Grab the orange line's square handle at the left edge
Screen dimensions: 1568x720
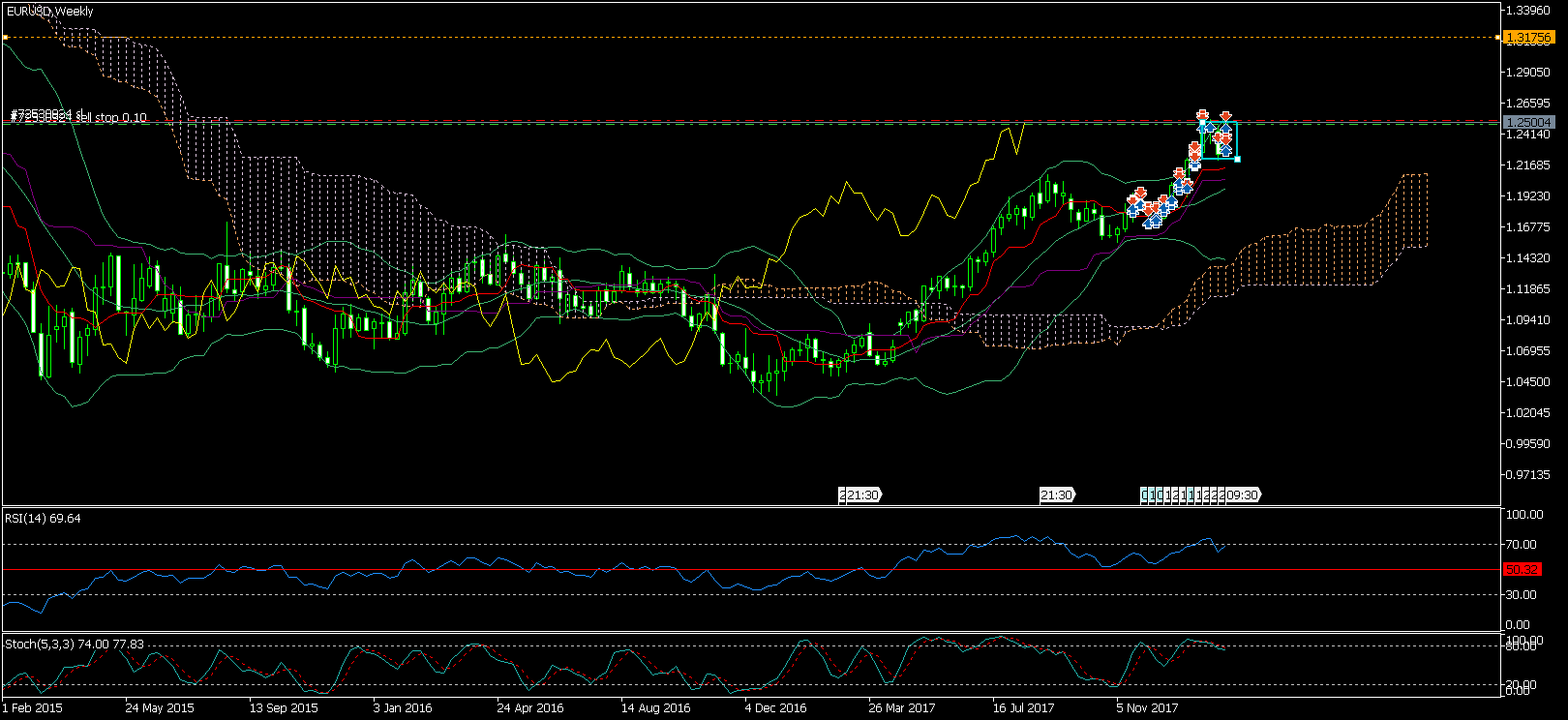(x=5, y=38)
